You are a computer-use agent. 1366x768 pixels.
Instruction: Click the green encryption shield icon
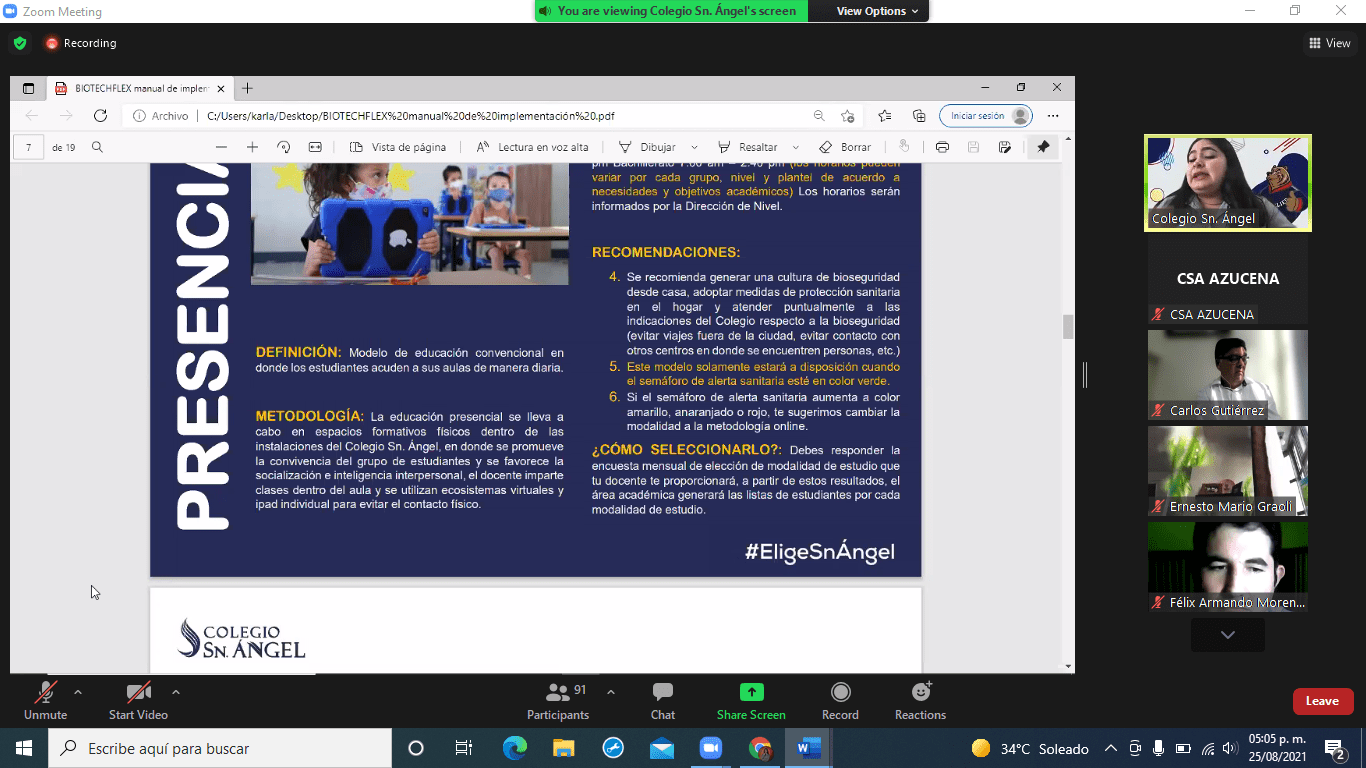click(x=20, y=43)
